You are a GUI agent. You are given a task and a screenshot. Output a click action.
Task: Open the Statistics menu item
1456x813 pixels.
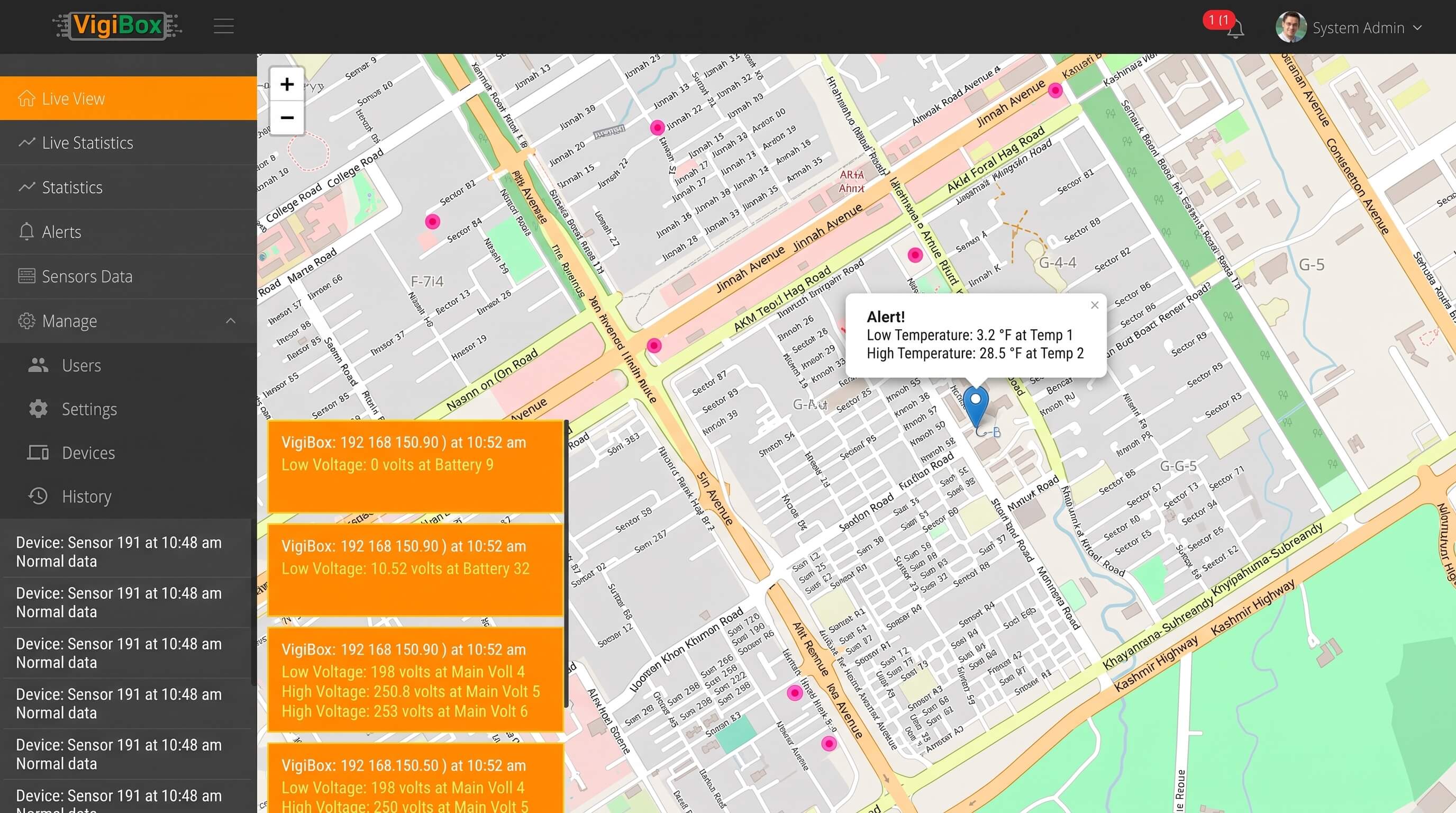coord(129,187)
